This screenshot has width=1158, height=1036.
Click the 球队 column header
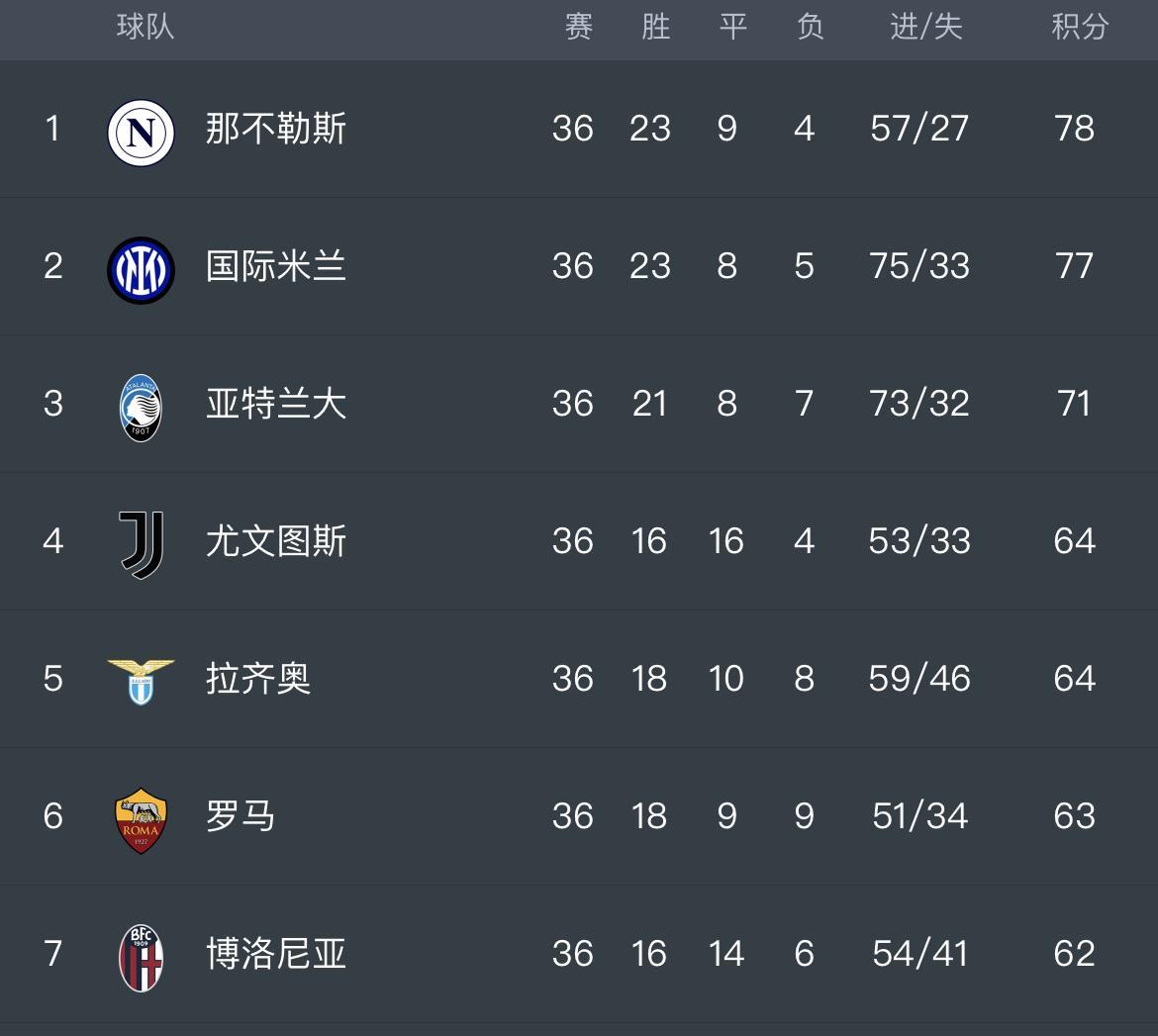[145, 28]
